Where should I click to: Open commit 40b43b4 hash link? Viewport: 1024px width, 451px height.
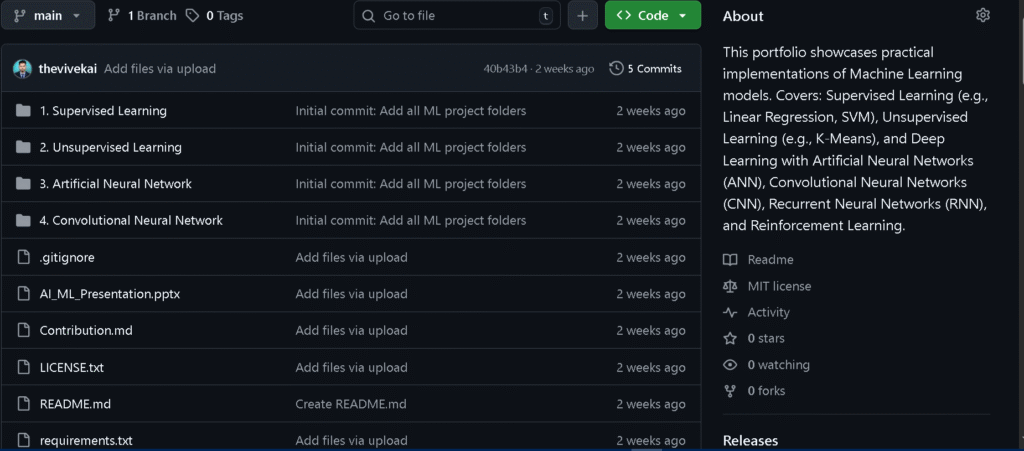tap(505, 69)
